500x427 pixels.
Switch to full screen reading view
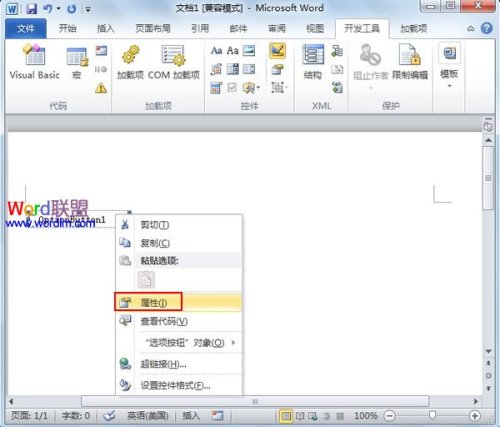click(300, 416)
